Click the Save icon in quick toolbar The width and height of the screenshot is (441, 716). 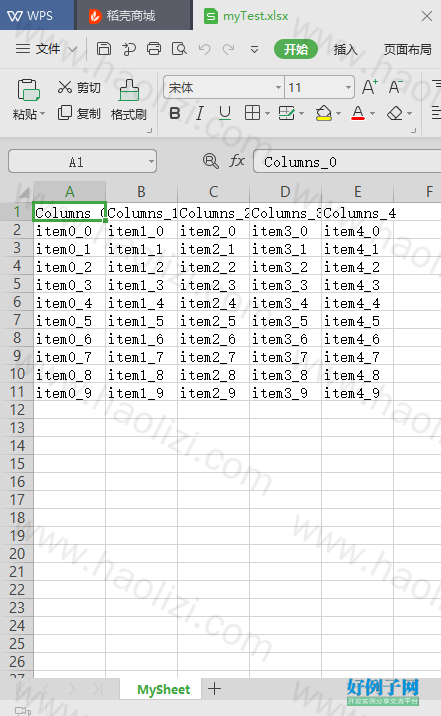[104, 48]
